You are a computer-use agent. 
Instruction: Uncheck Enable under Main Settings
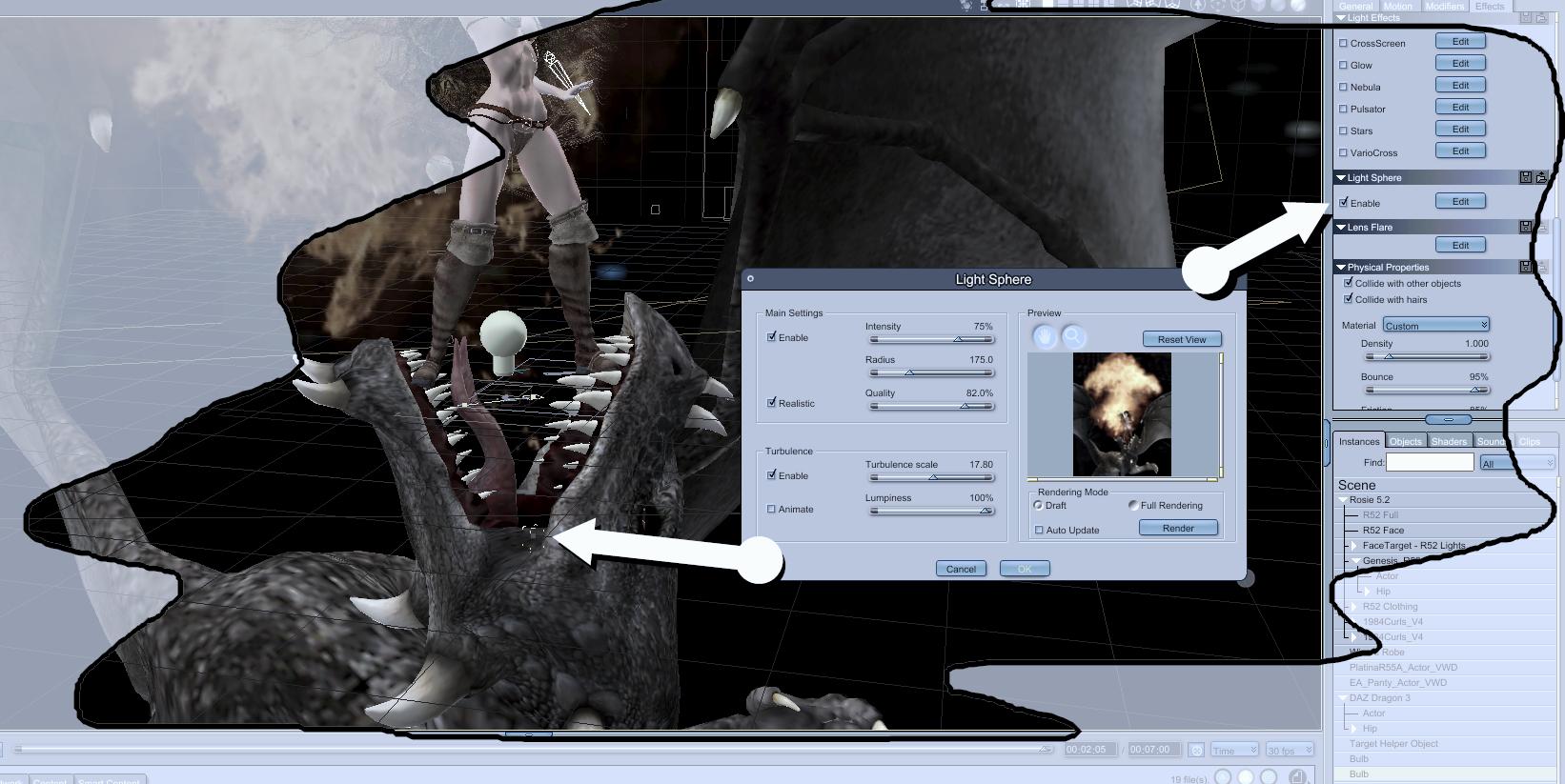772,337
